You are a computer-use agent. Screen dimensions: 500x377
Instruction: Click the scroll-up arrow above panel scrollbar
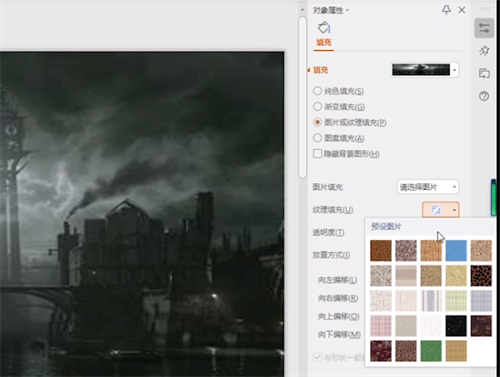pos(302,10)
